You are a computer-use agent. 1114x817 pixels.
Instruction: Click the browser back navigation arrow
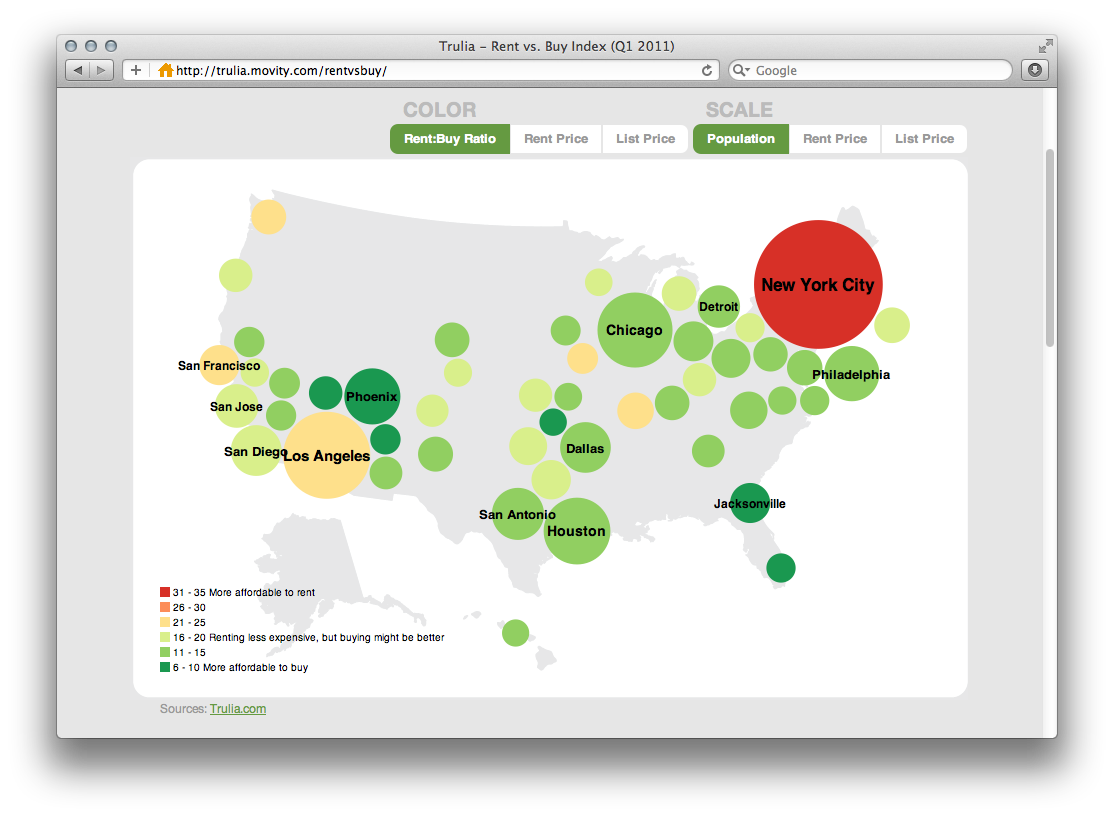click(77, 70)
